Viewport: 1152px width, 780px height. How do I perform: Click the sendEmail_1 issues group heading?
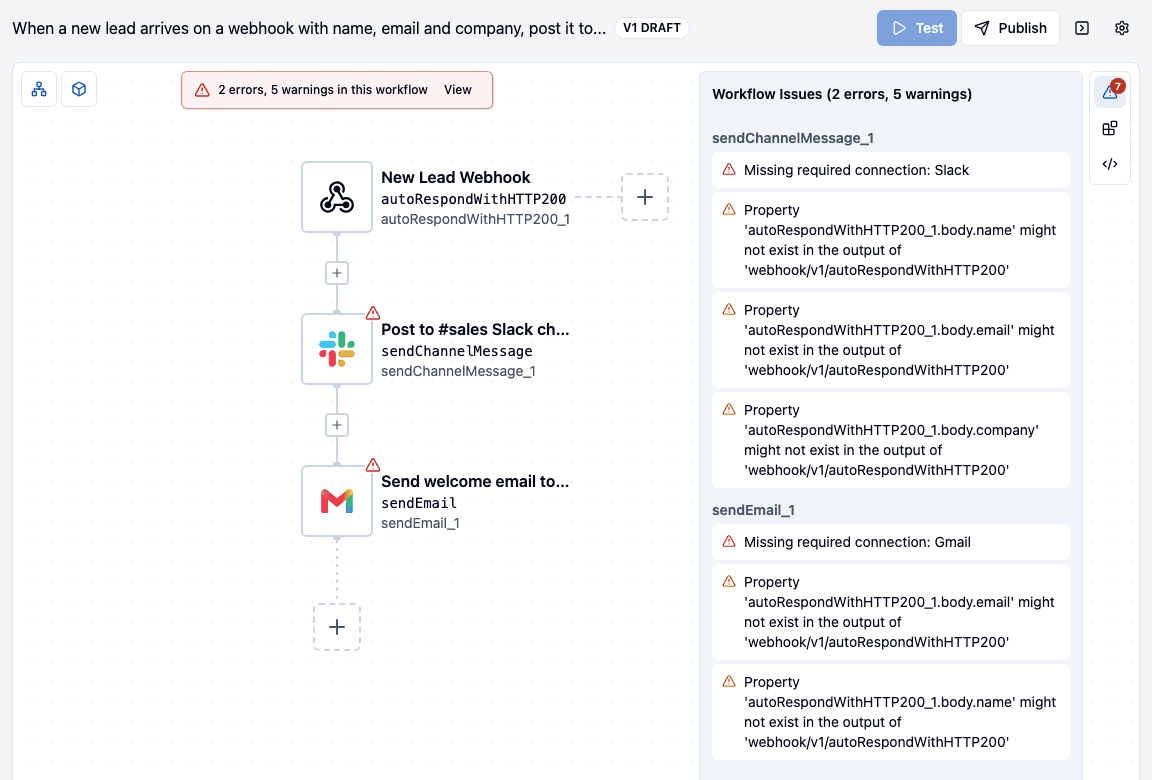pos(753,510)
